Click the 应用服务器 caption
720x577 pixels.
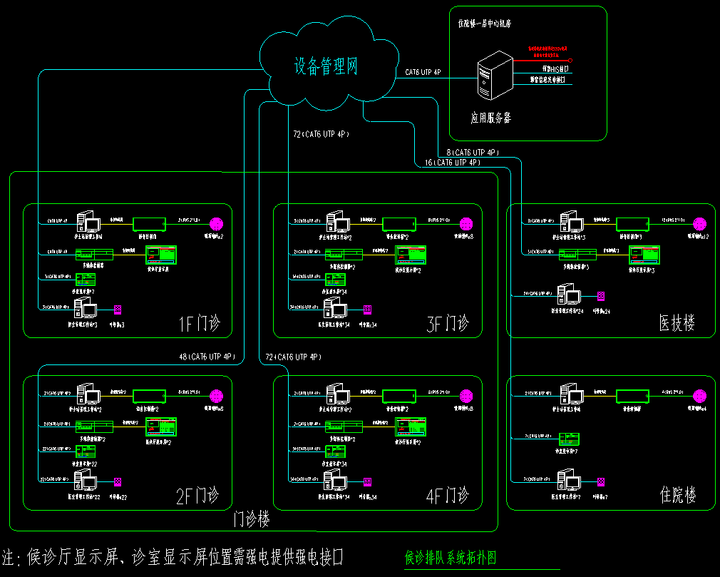(x=491, y=118)
